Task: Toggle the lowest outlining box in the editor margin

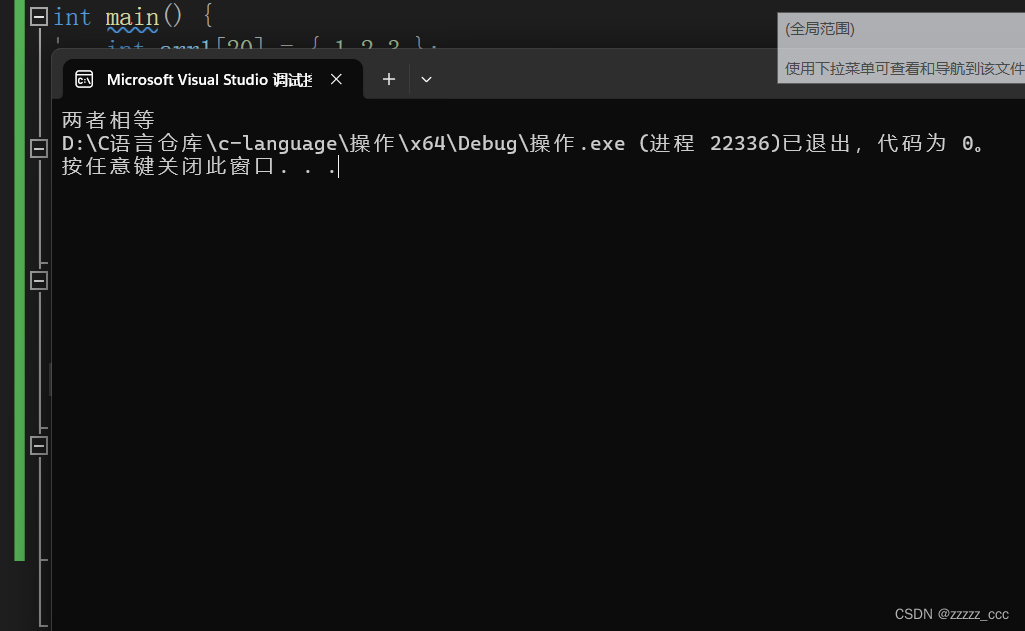Action: point(39,446)
